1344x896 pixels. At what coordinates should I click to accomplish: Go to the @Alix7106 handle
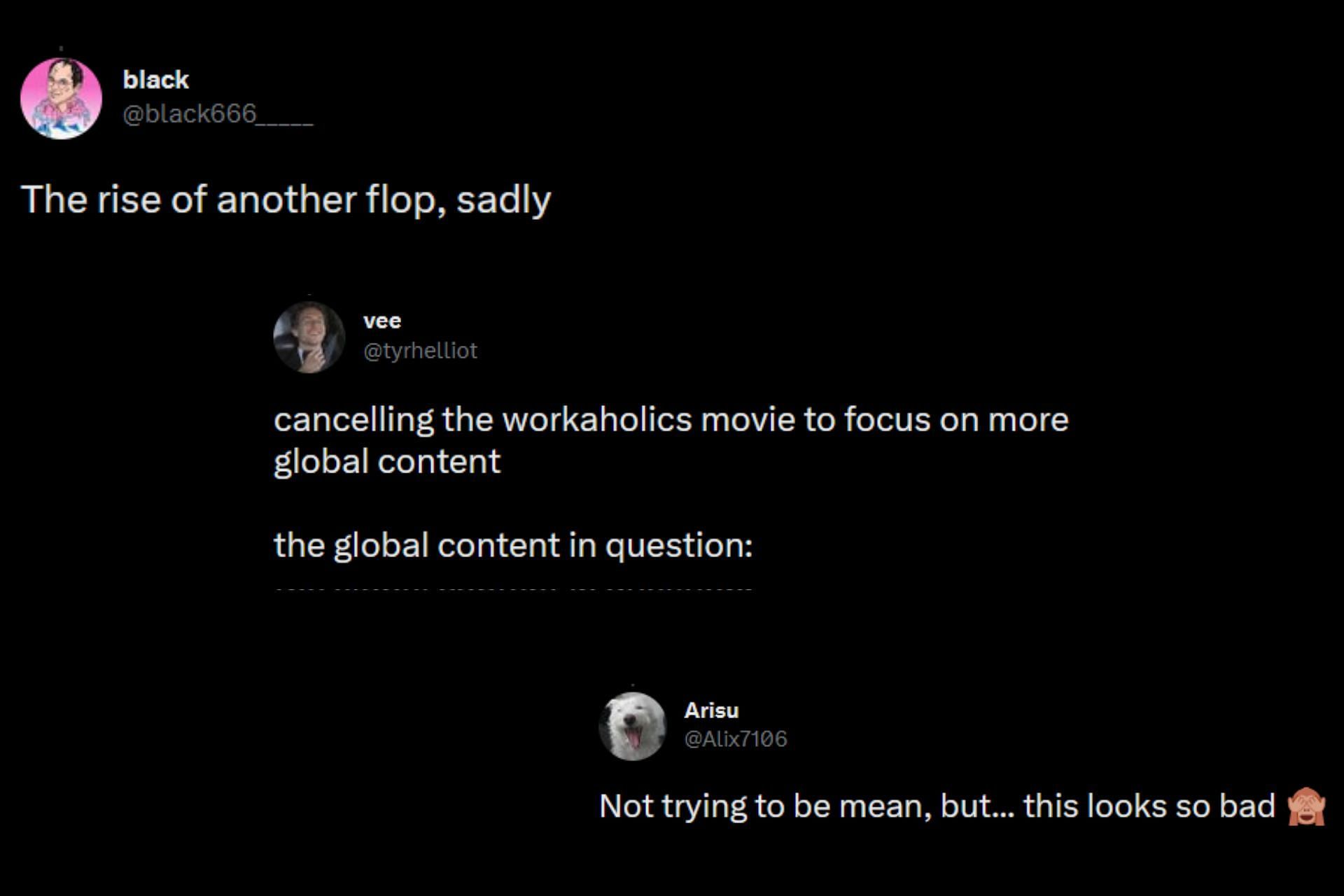pyautogui.click(x=735, y=738)
